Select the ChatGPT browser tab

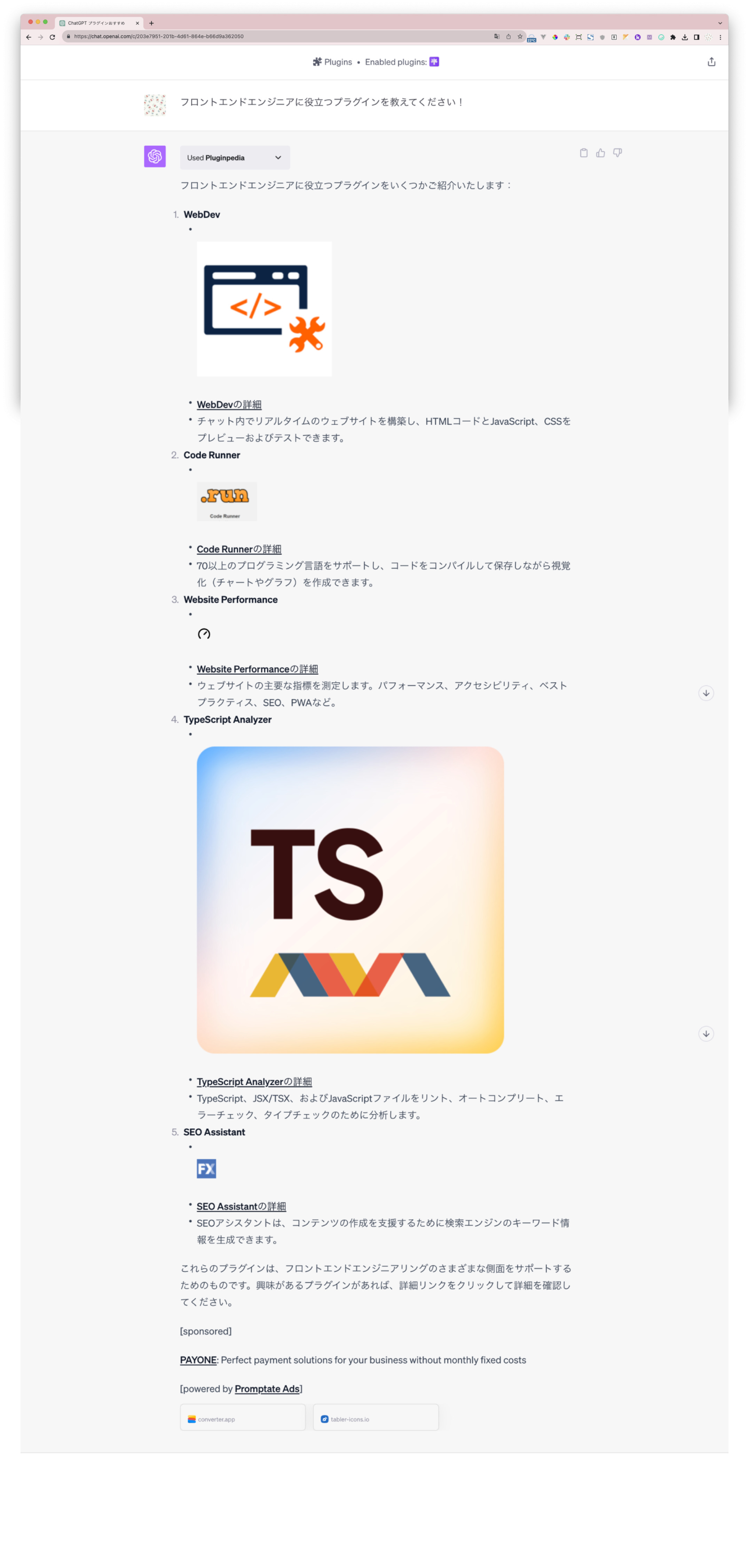click(x=99, y=23)
